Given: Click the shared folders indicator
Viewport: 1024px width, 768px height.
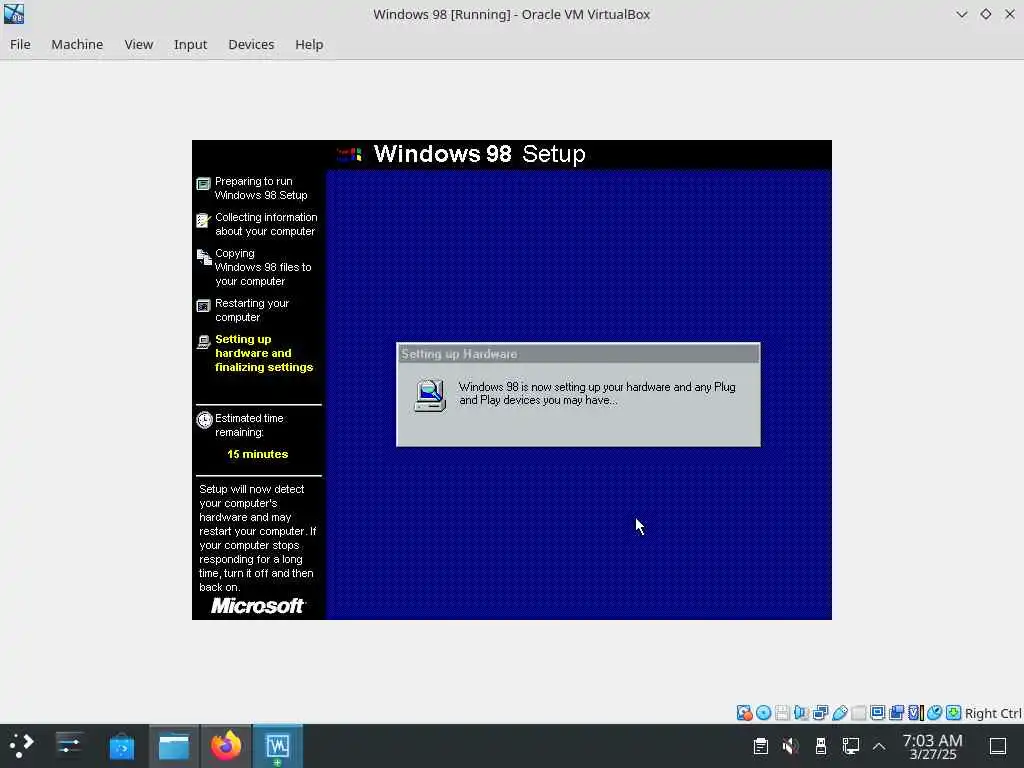Looking at the screenshot, I should click(x=858, y=712).
